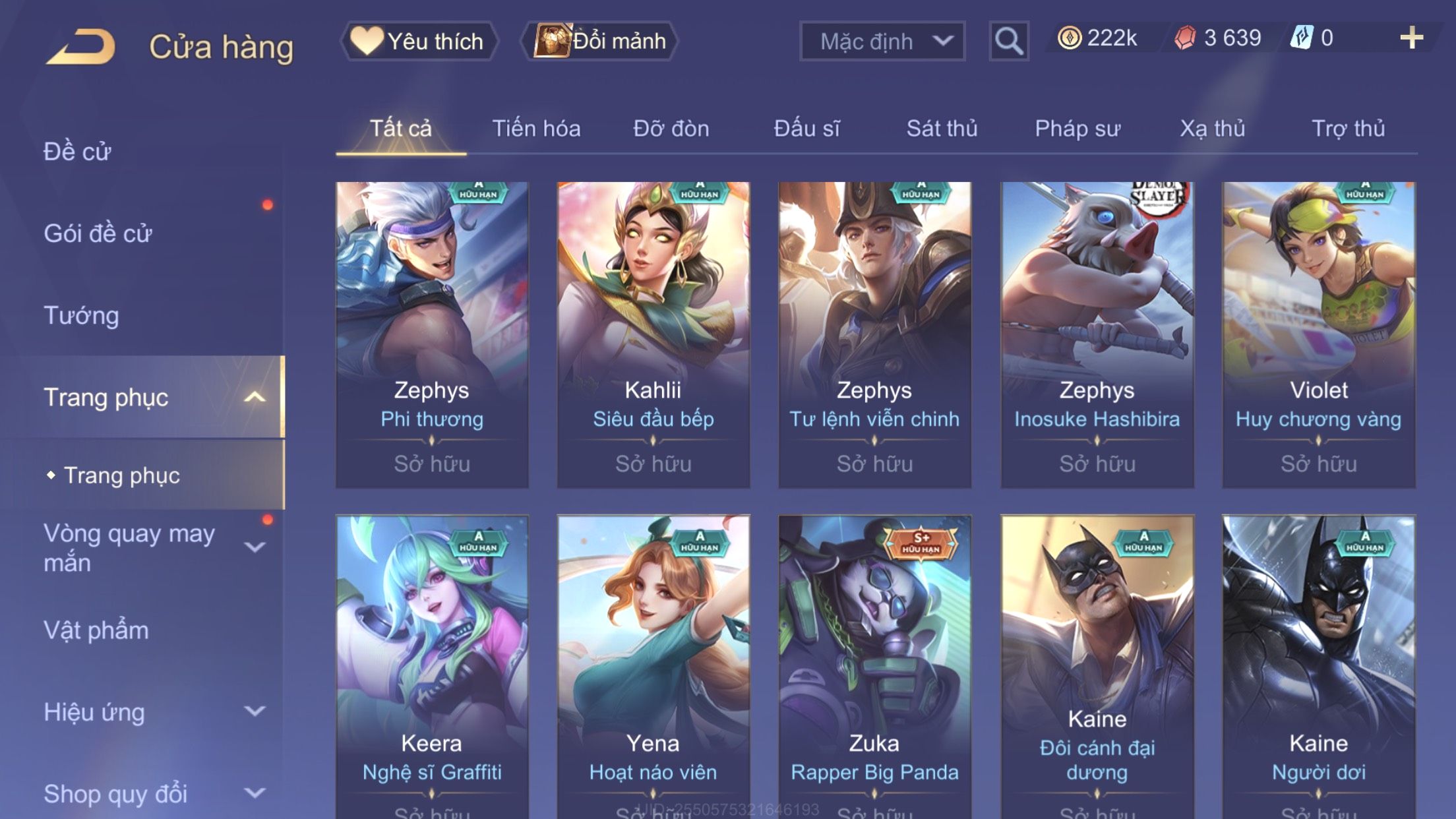1456x819 pixels.
Task: Open Yêu thích heart favorites
Action: point(419,41)
